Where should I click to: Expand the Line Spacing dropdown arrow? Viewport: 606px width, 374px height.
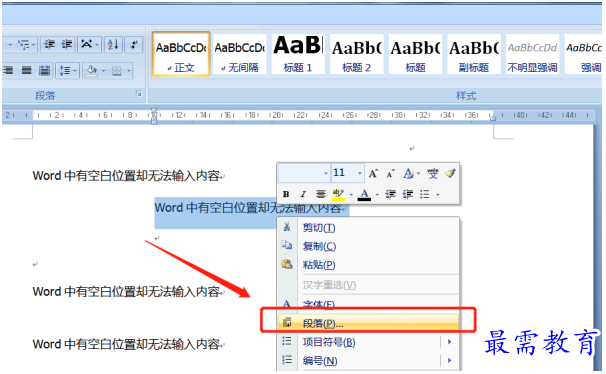point(75,71)
